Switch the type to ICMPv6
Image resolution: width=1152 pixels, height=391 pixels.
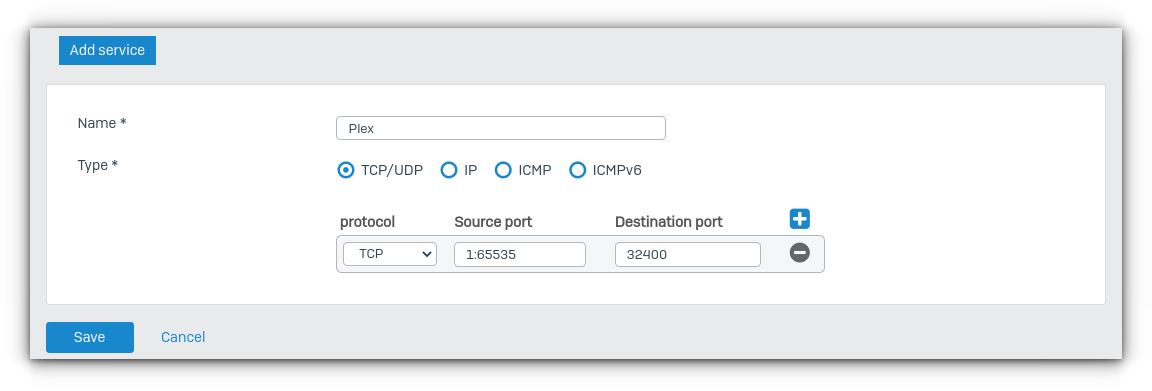click(x=577, y=171)
